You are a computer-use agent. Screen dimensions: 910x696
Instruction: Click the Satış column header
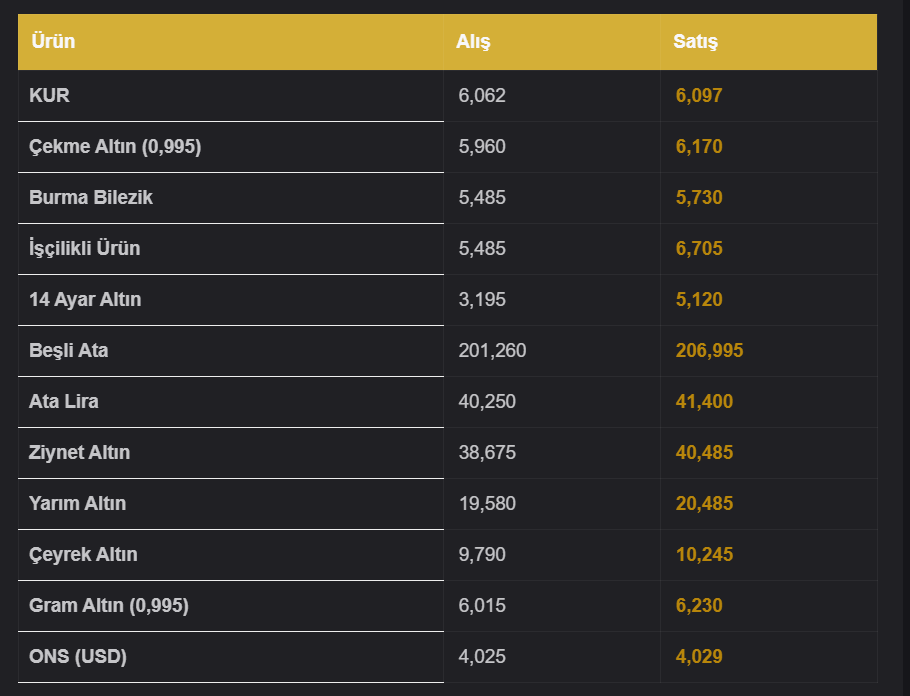695,41
